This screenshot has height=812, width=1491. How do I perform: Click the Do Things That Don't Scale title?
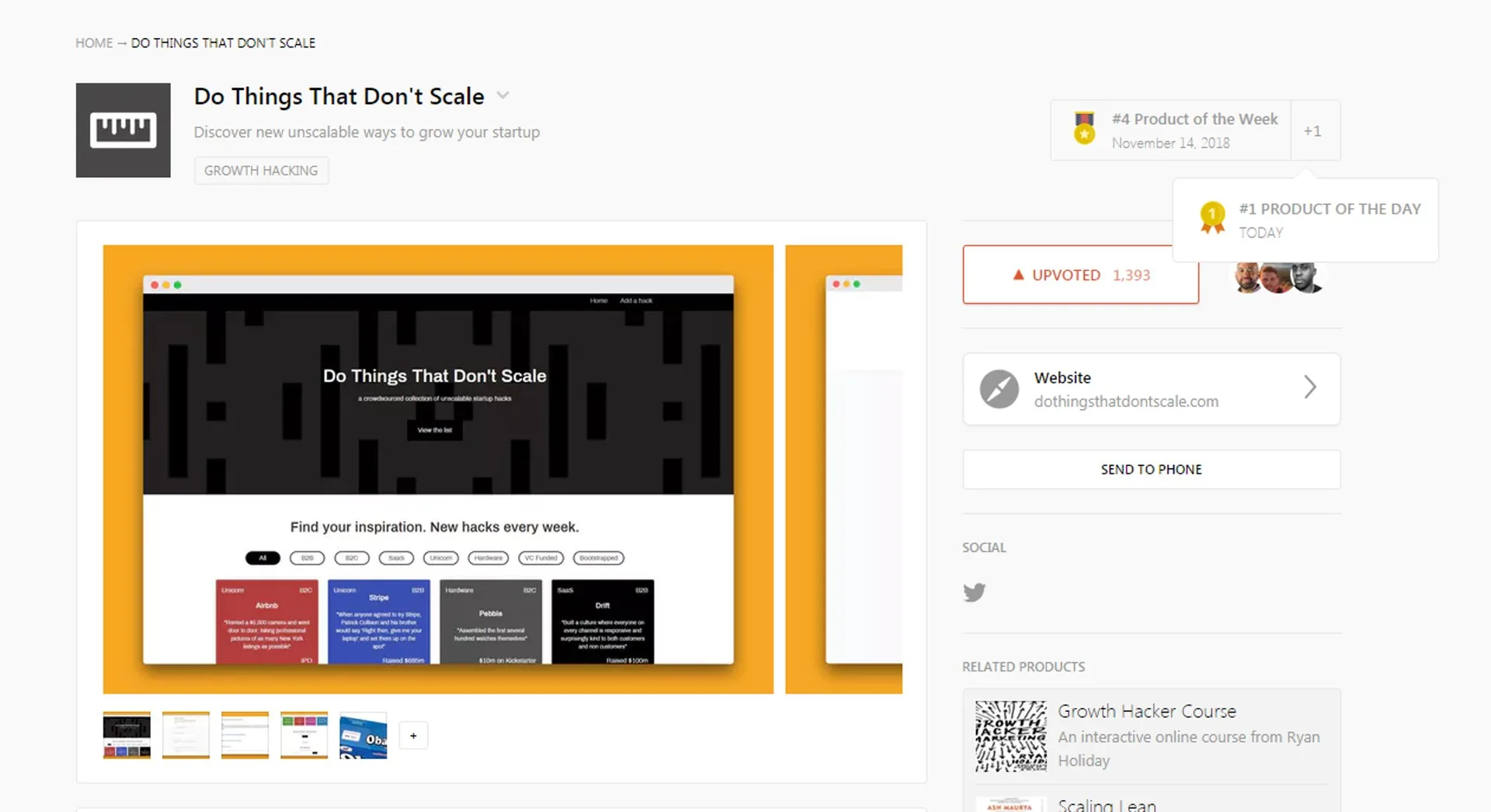coord(339,96)
